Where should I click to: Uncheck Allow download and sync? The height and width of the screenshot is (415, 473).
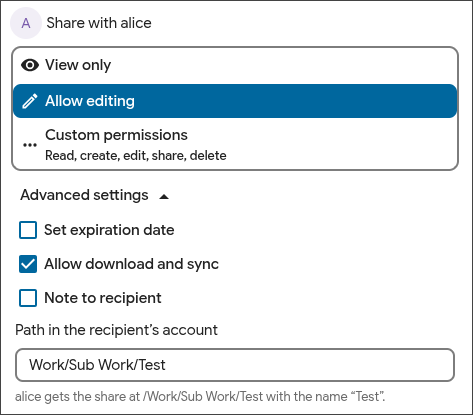28,264
